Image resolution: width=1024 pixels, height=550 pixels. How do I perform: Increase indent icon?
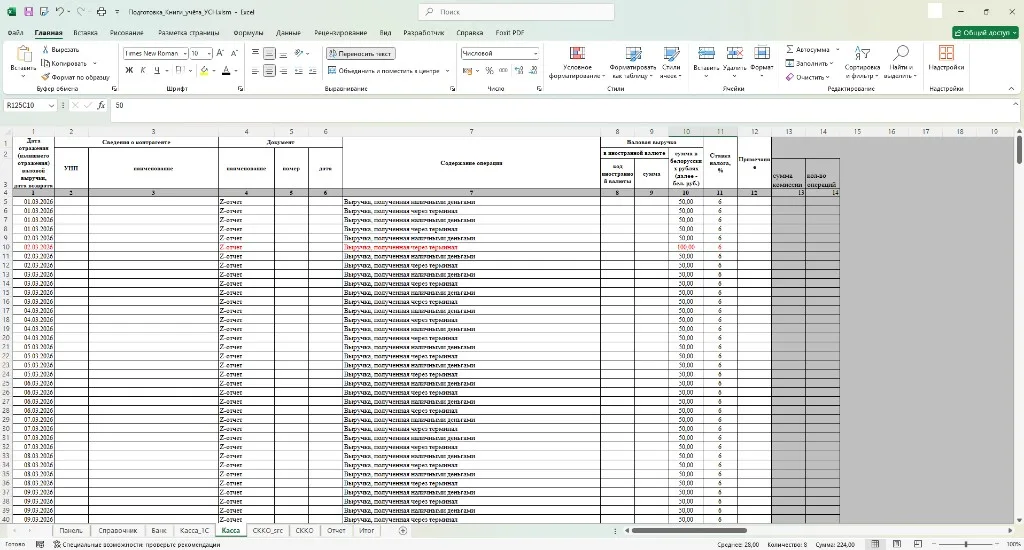click(x=312, y=71)
